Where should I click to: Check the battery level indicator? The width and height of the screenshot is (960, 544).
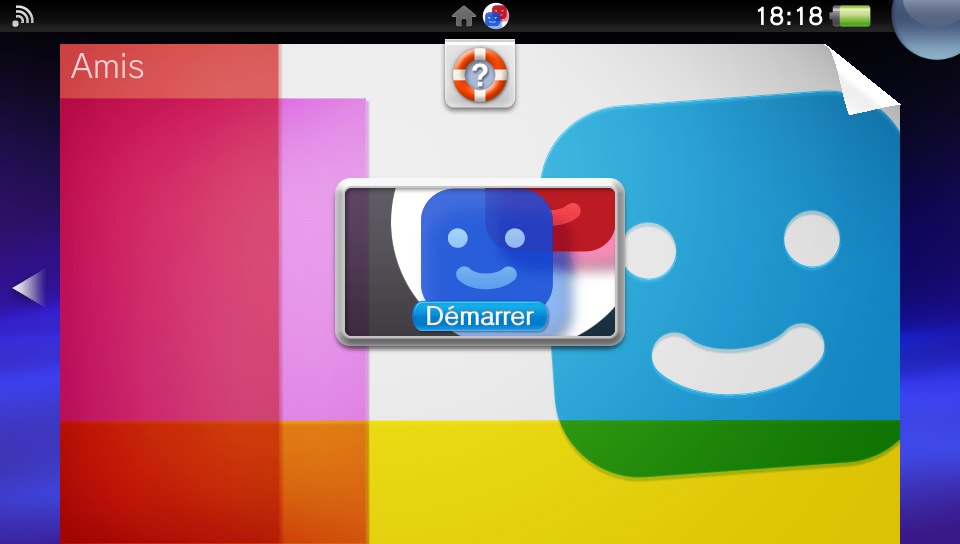click(x=851, y=17)
